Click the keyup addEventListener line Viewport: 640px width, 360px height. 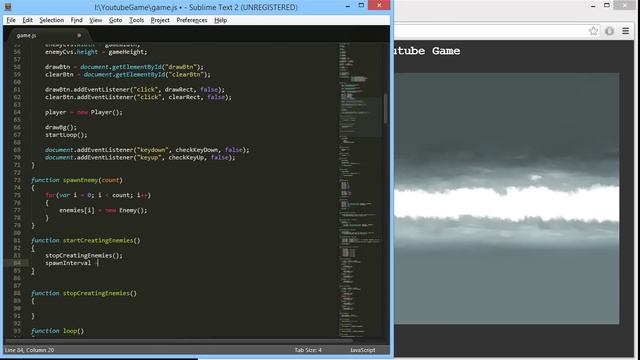(140, 158)
